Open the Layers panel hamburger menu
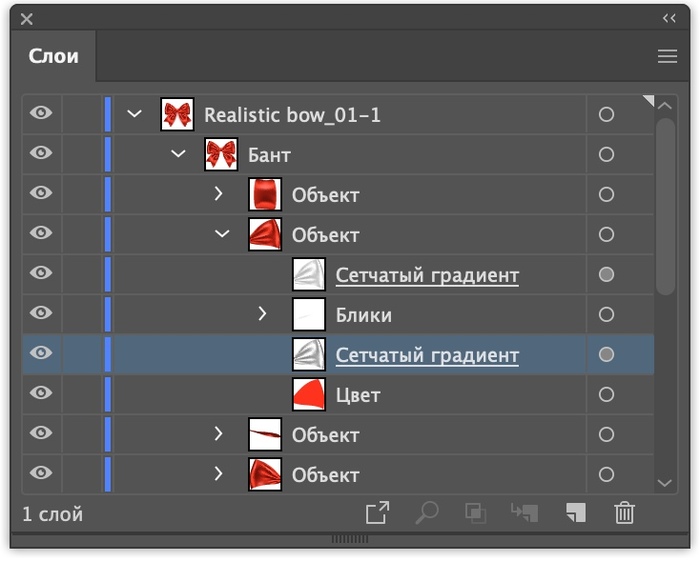Screen dimensions: 700x562 click(667, 57)
